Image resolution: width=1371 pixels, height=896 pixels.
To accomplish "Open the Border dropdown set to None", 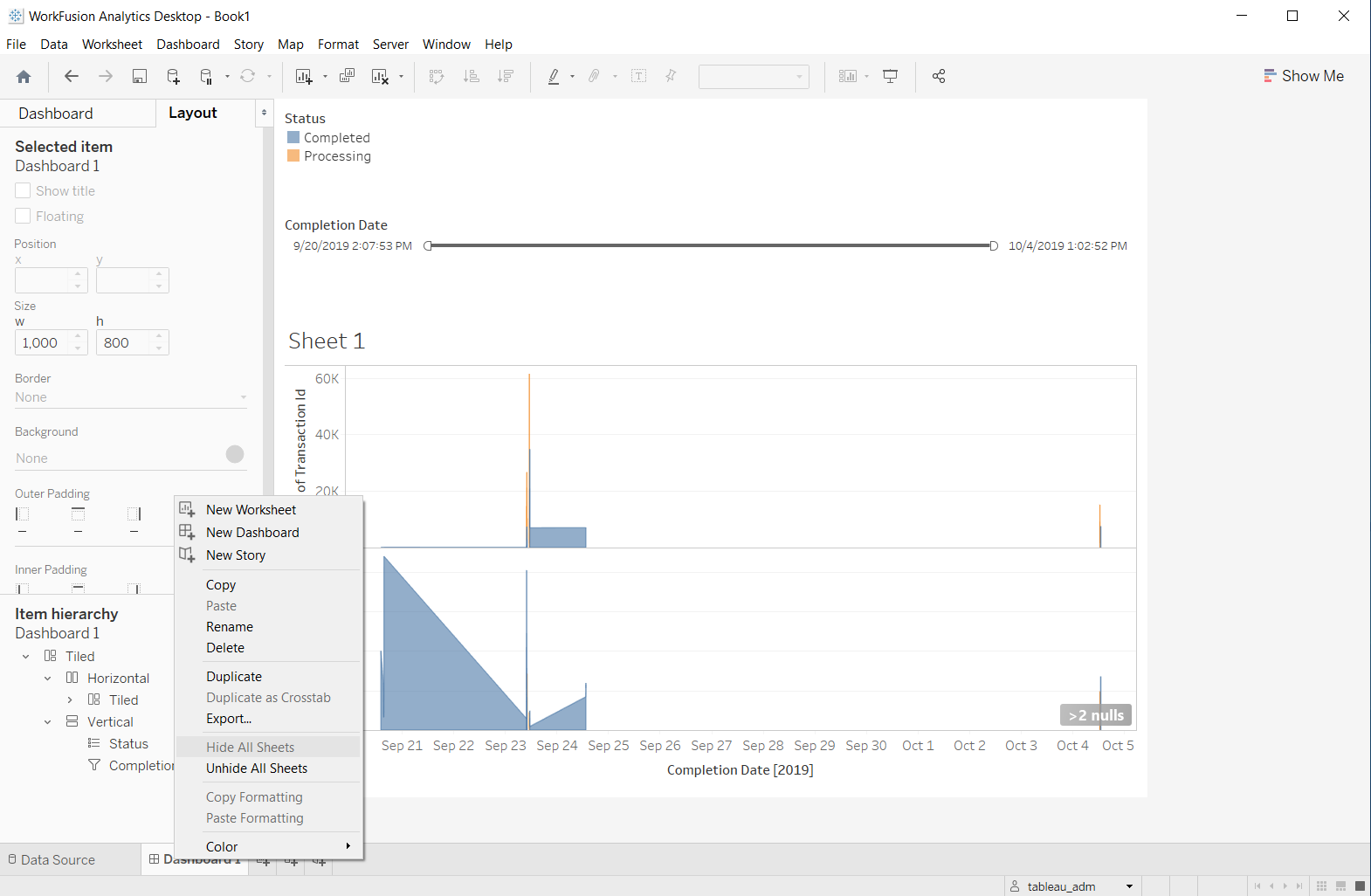I will pyautogui.click(x=131, y=397).
